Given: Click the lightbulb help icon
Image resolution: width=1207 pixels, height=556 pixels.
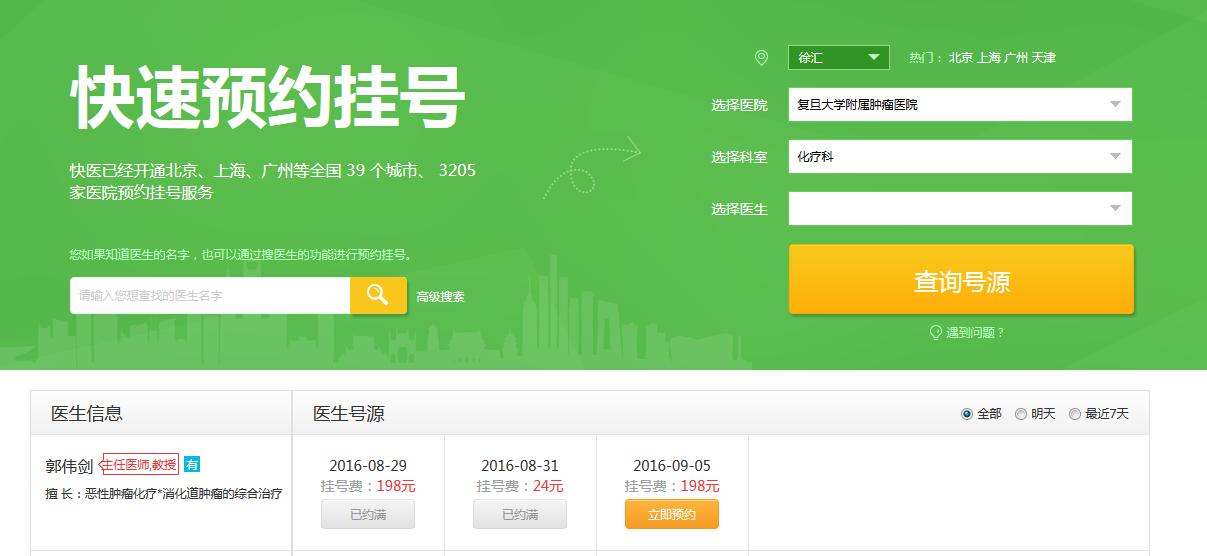Looking at the screenshot, I should coord(936,332).
